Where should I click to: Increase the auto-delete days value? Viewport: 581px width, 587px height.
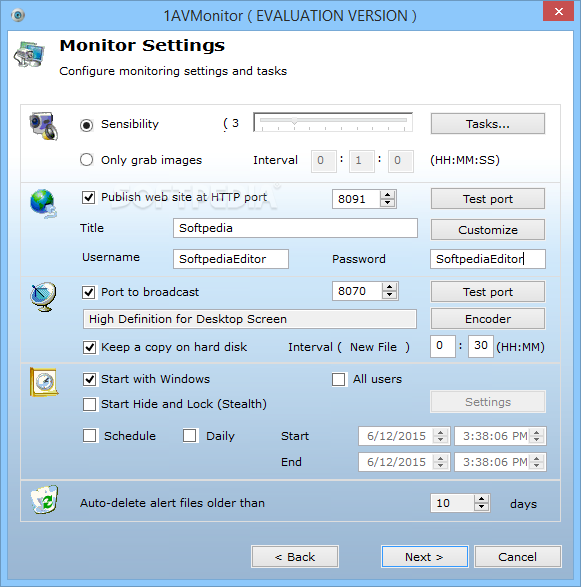(x=481, y=499)
